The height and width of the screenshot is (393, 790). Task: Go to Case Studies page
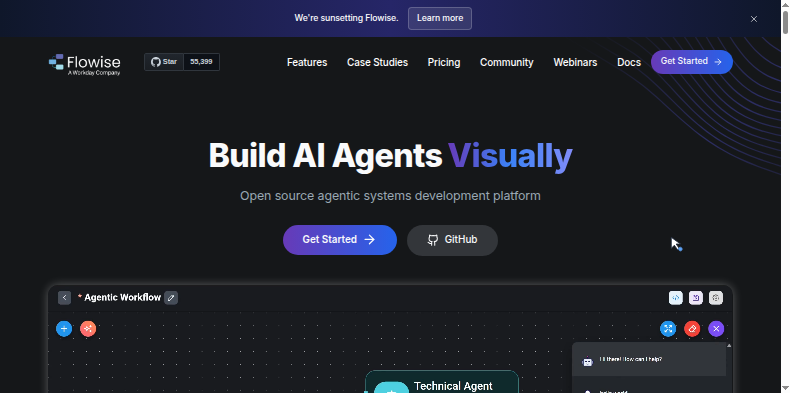click(x=377, y=62)
